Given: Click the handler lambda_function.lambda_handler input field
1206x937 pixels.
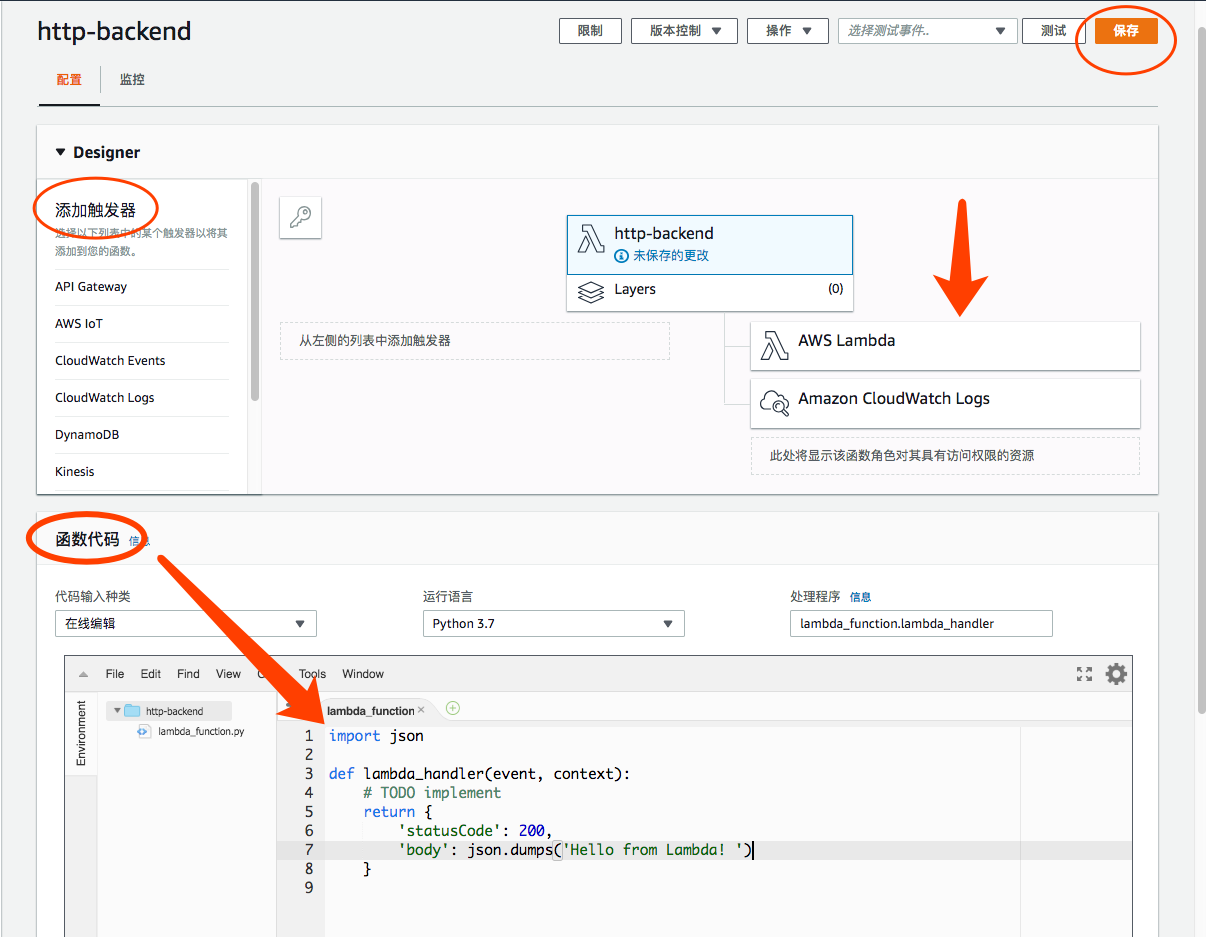Looking at the screenshot, I should (921, 623).
